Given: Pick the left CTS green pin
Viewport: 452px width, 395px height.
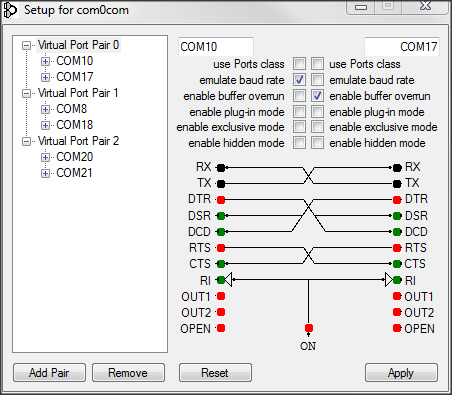Looking at the screenshot, I should click(x=221, y=264).
